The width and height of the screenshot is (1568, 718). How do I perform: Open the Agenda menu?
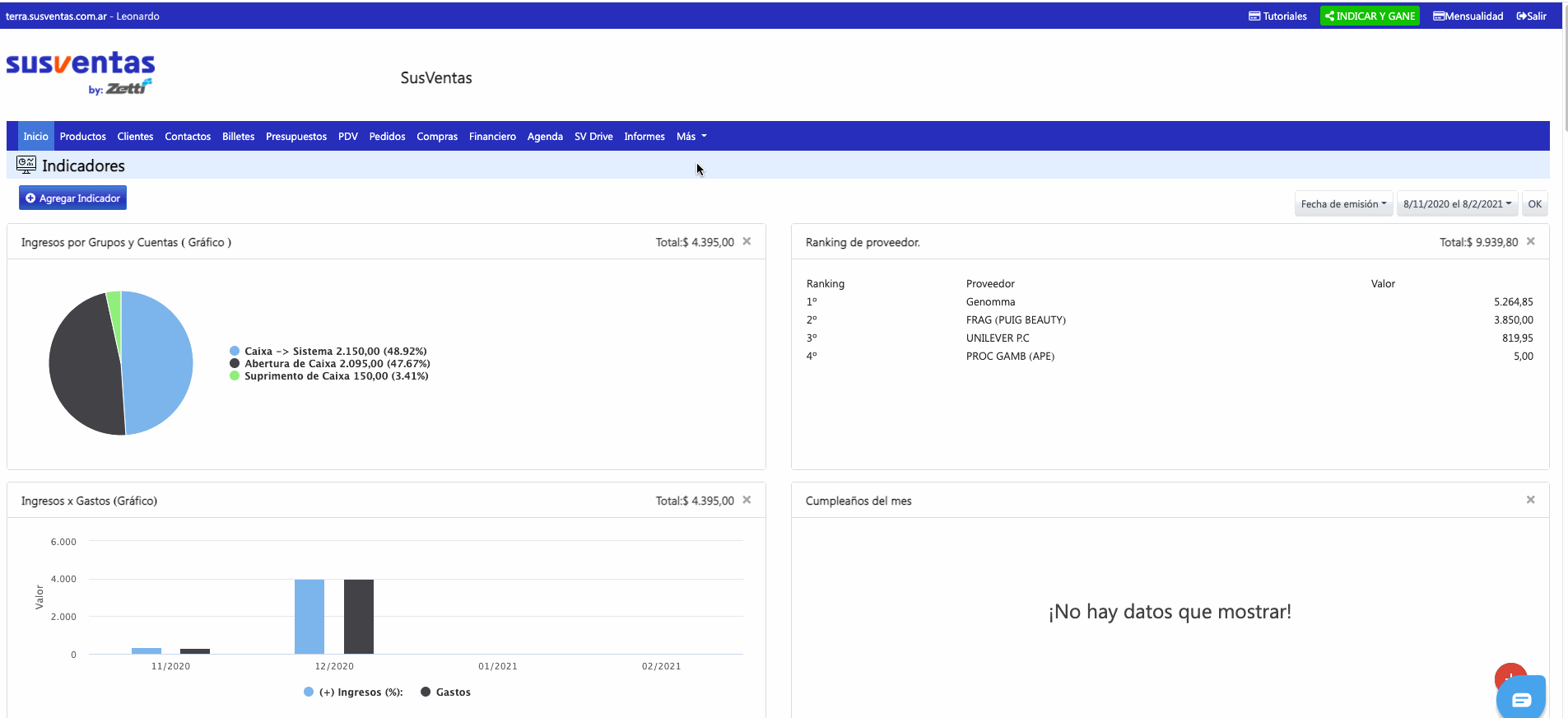click(545, 137)
